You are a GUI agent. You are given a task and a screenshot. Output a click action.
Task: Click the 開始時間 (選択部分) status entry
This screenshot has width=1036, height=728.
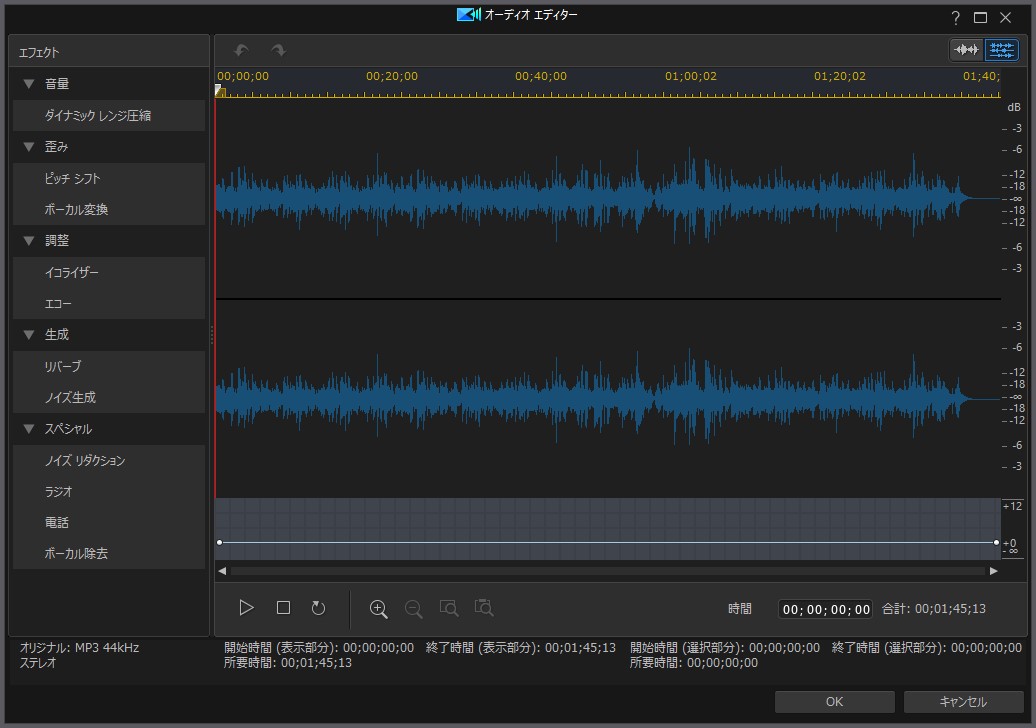pos(725,648)
